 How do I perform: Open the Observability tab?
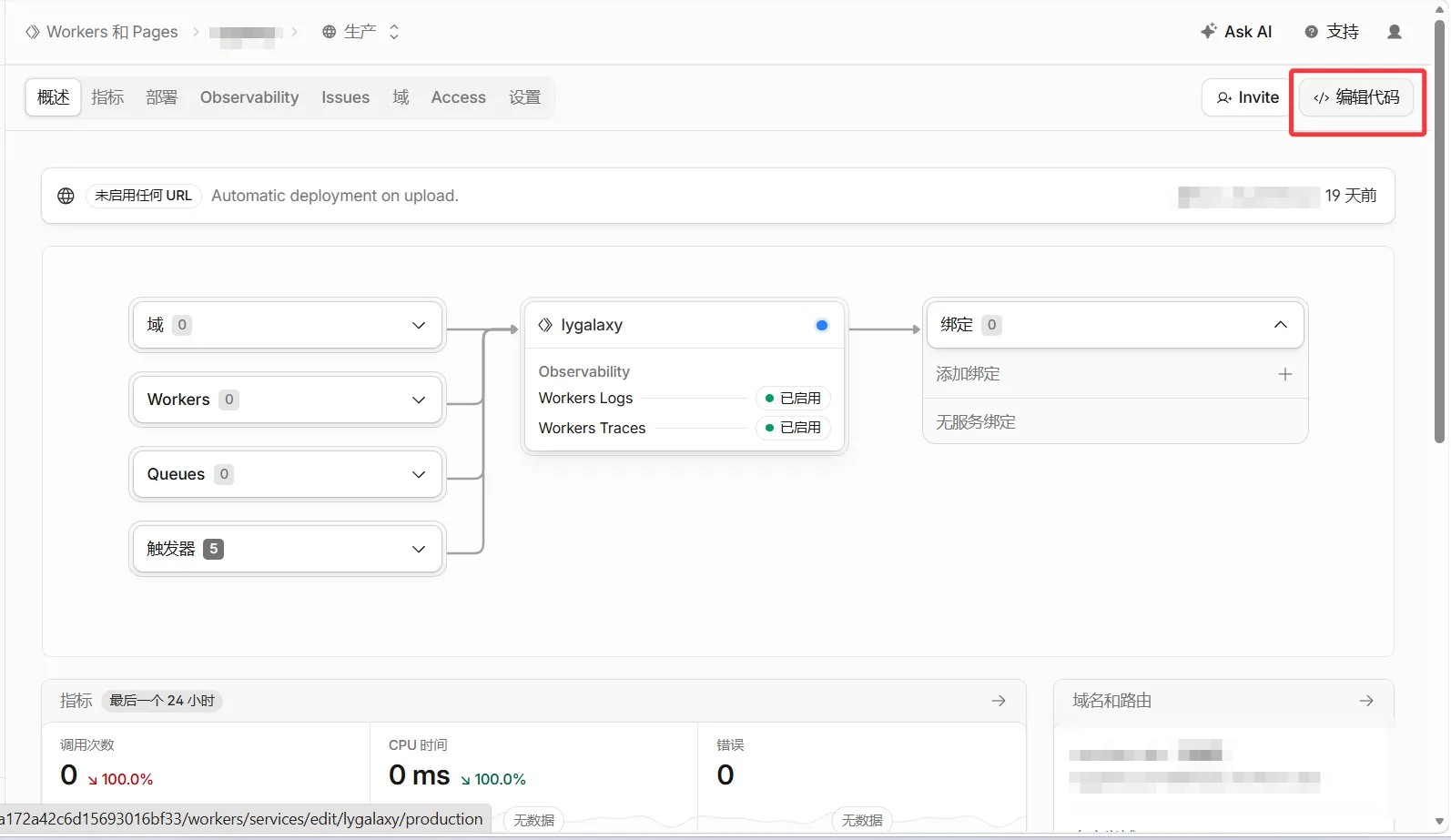point(249,97)
